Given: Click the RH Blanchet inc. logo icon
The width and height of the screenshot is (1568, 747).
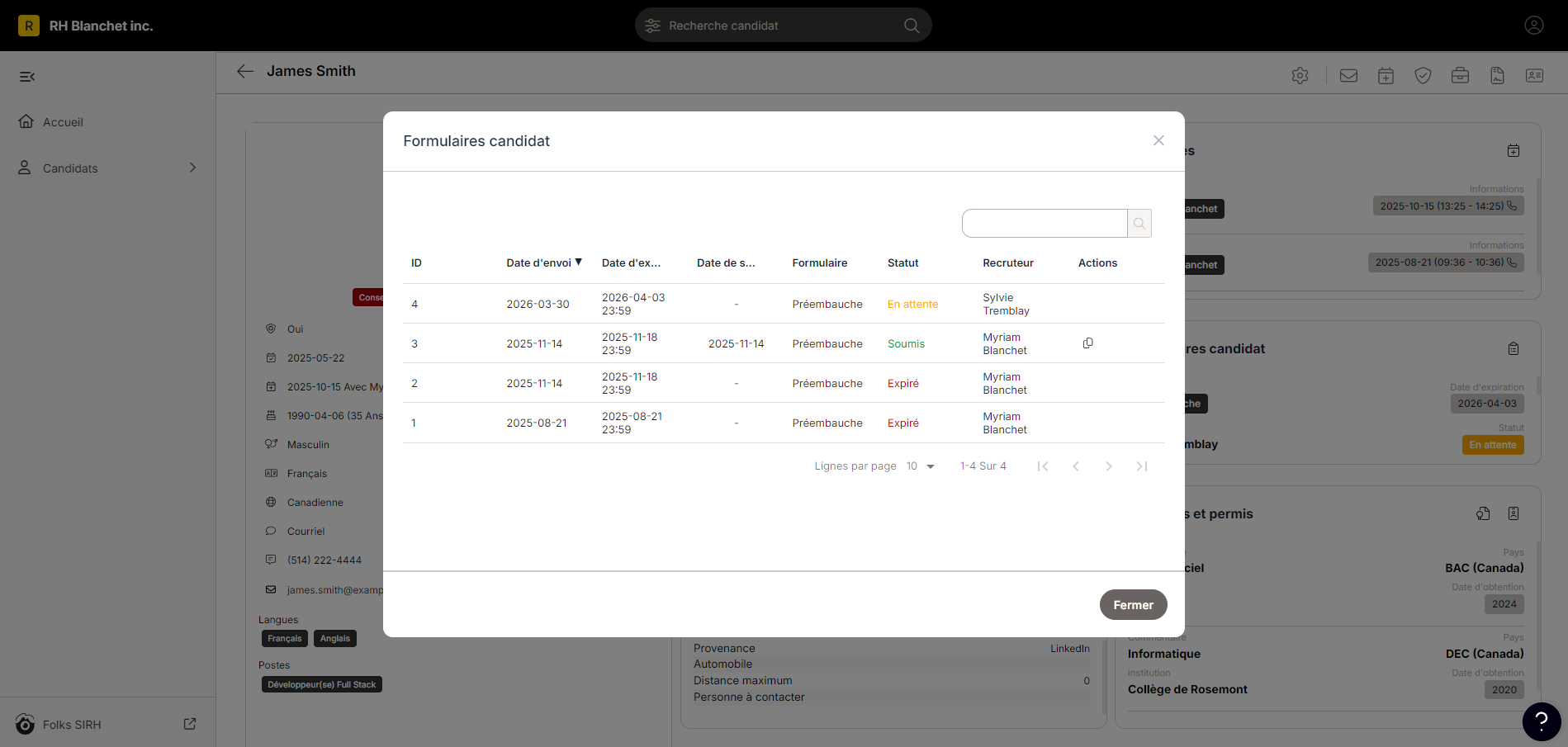Looking at the screenshot, I should pyautogui.click(x=29, y=26).
